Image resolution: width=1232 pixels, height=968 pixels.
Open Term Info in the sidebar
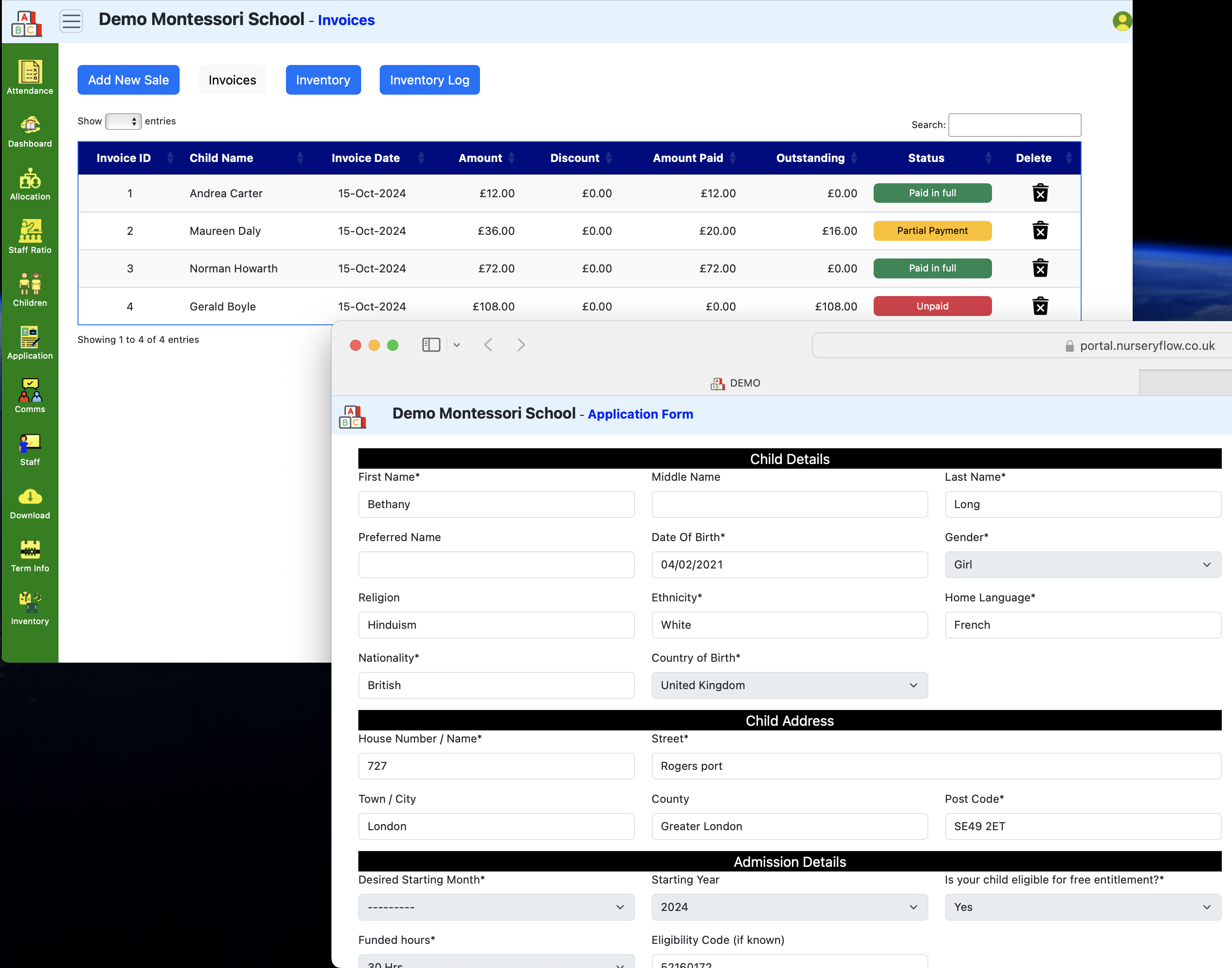[x=30, y=555]
